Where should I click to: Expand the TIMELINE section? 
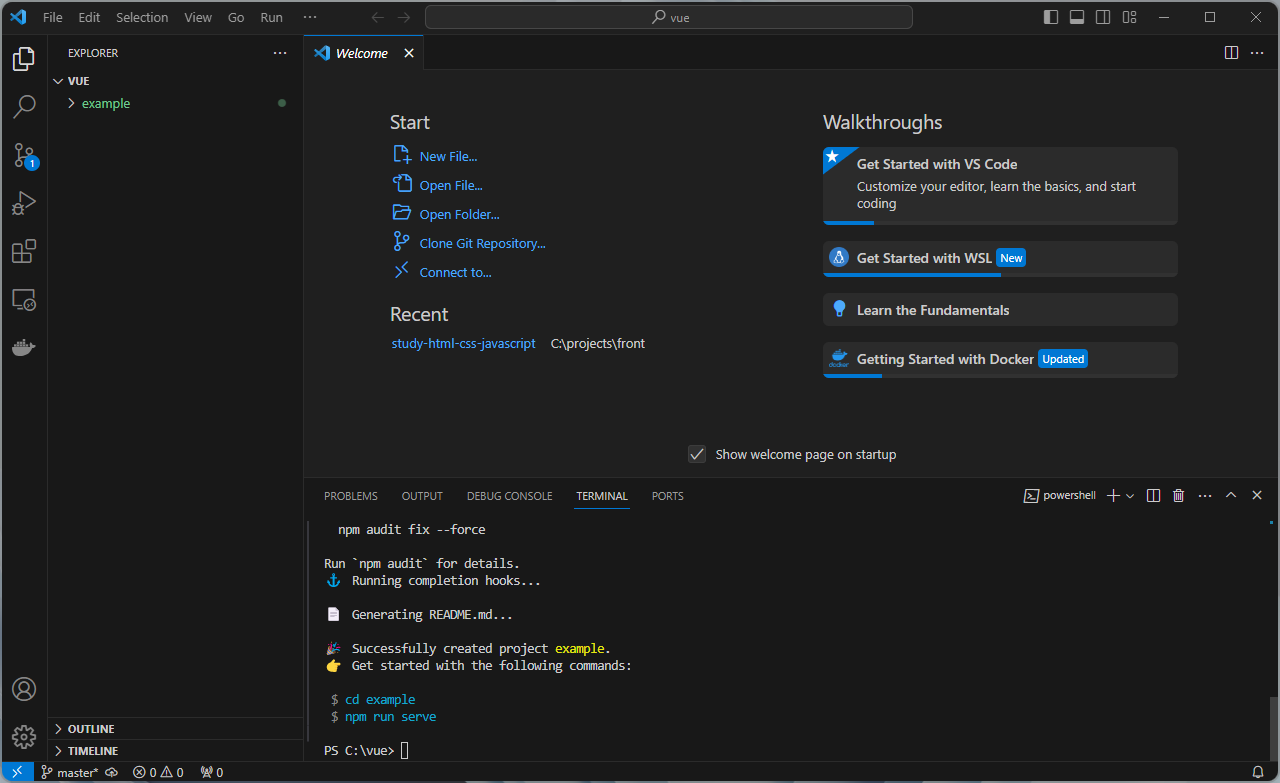click(175, 751)
